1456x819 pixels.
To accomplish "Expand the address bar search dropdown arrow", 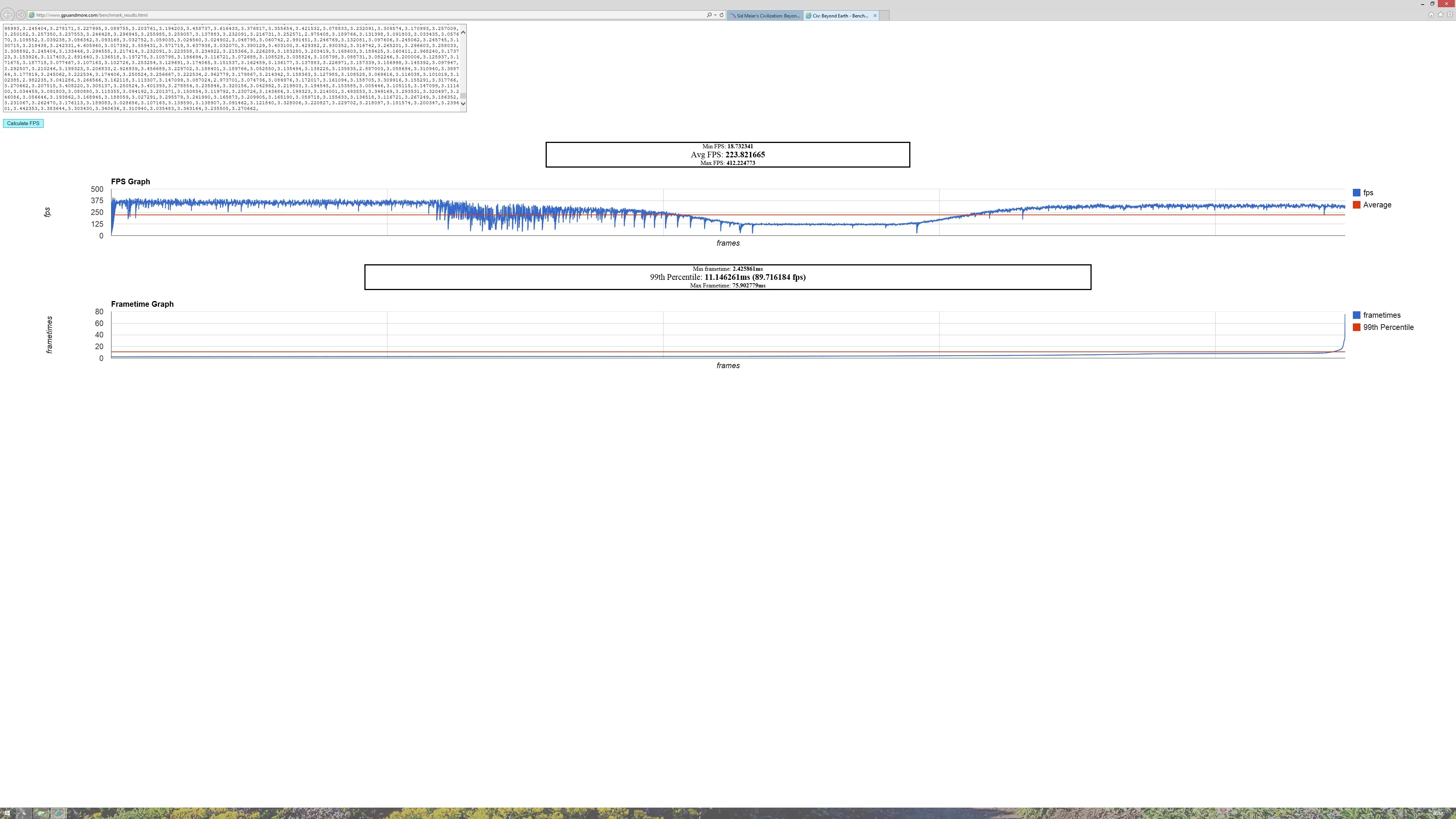I will coord(715,15).
